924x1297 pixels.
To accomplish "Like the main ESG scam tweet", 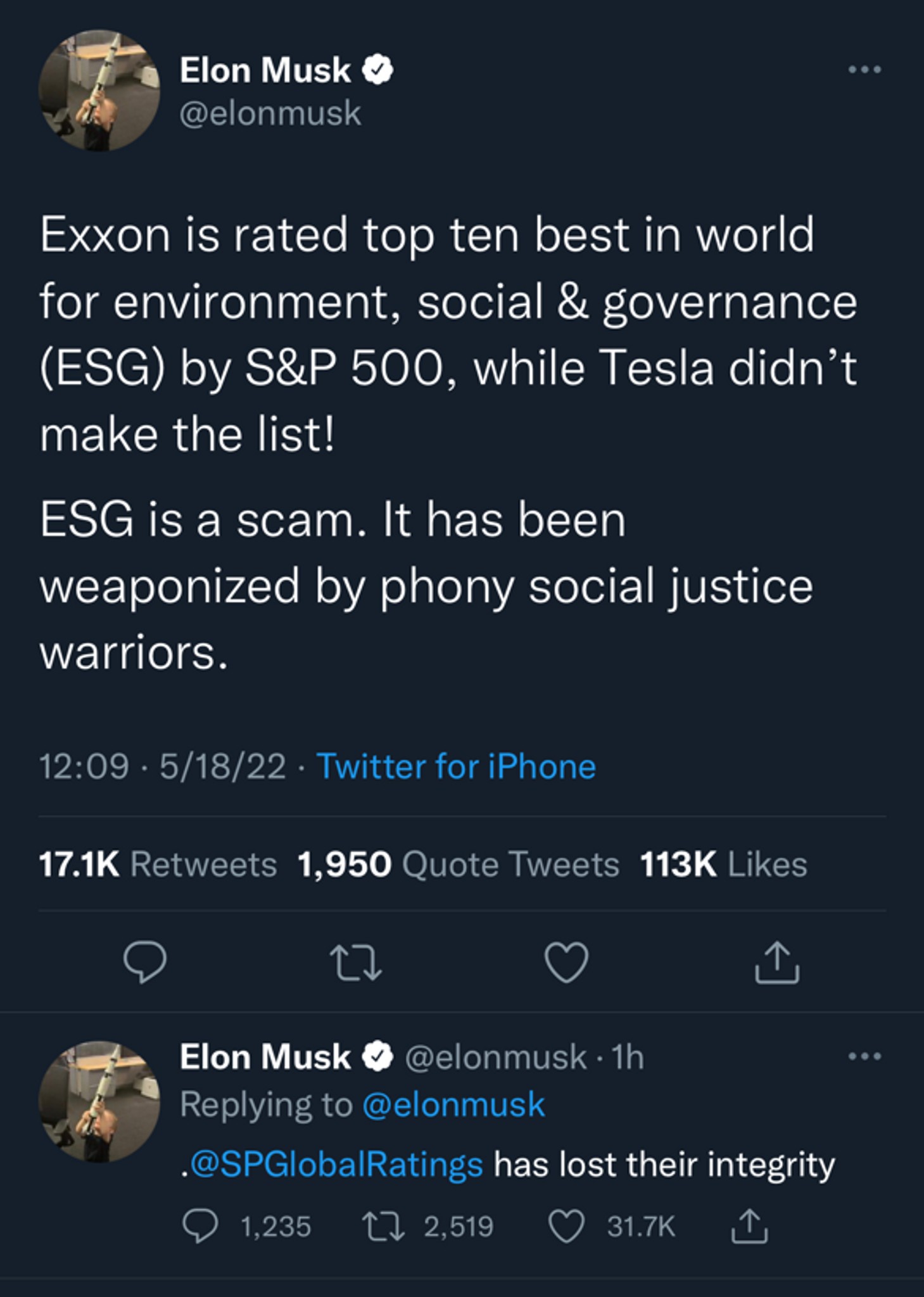I will point(567,963).
